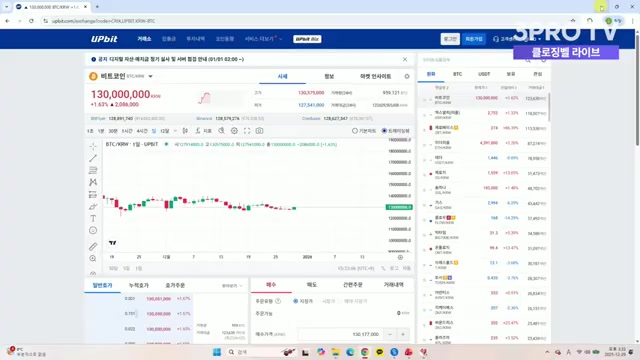Select the ruler measure tool
Screen dimensions: 640x360
pyautogui.click(x=93, y=247)
